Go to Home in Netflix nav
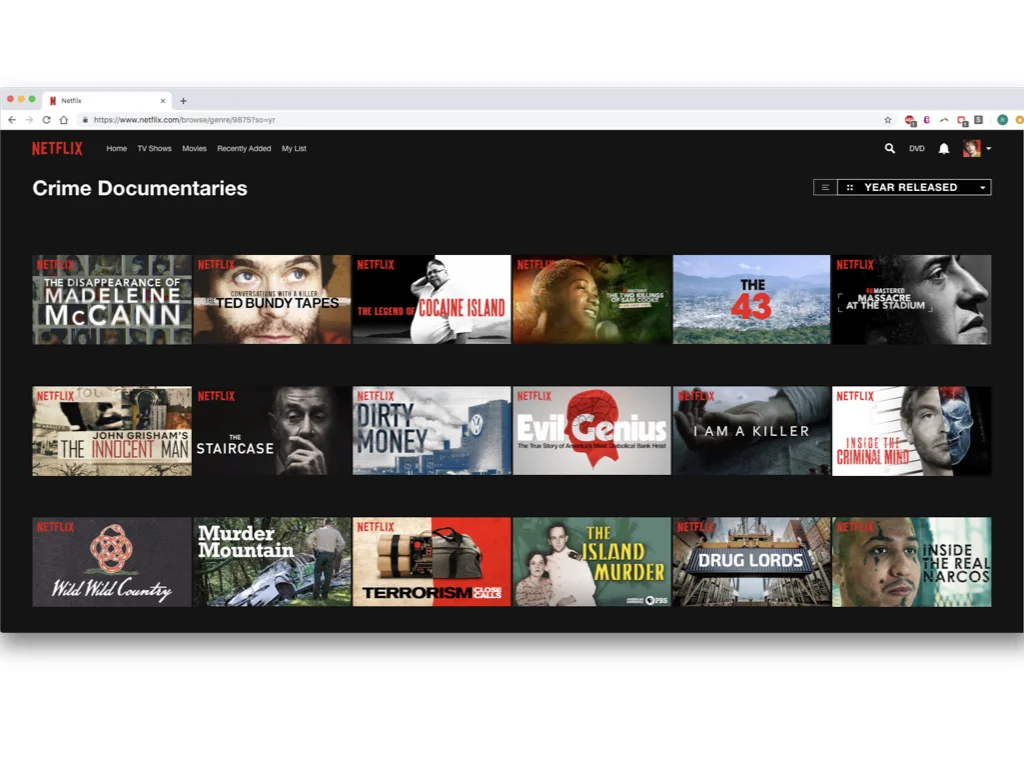 [116, 149]
